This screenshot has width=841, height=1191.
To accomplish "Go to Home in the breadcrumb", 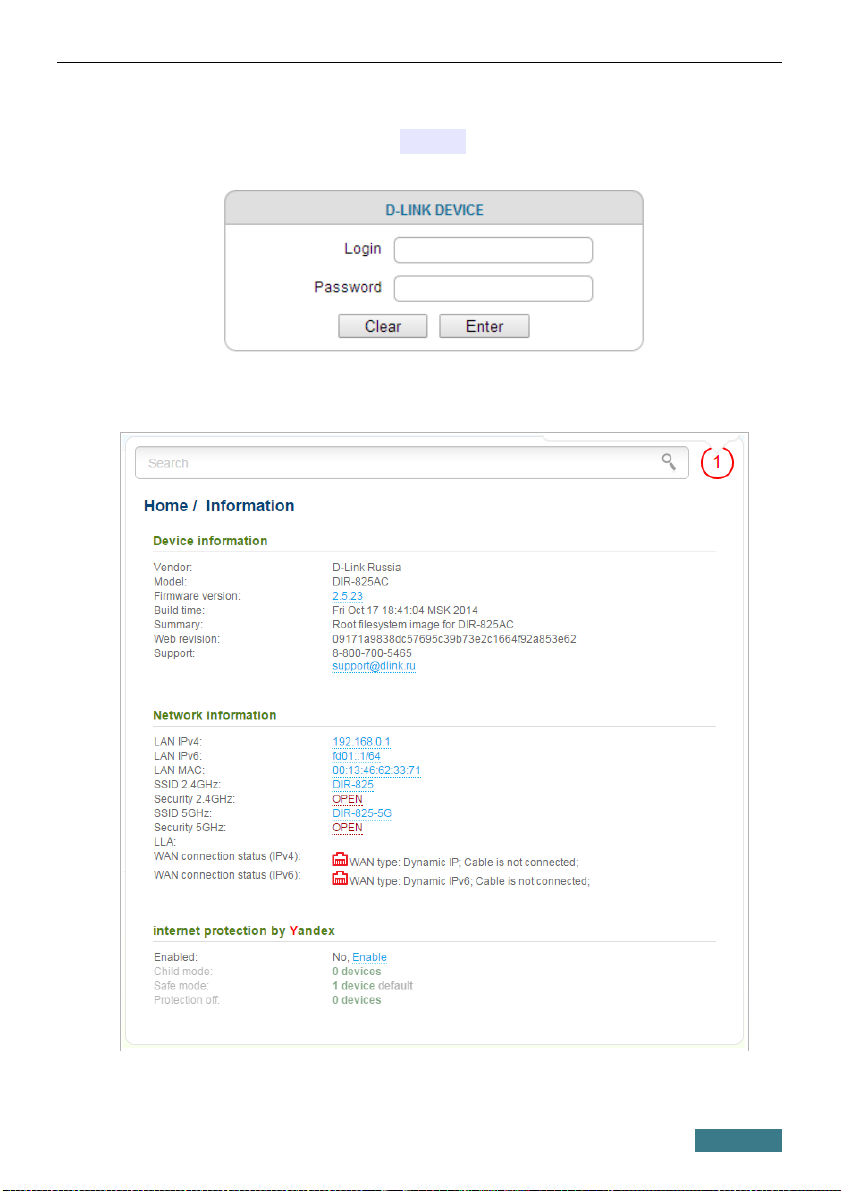I will point(166,506).
